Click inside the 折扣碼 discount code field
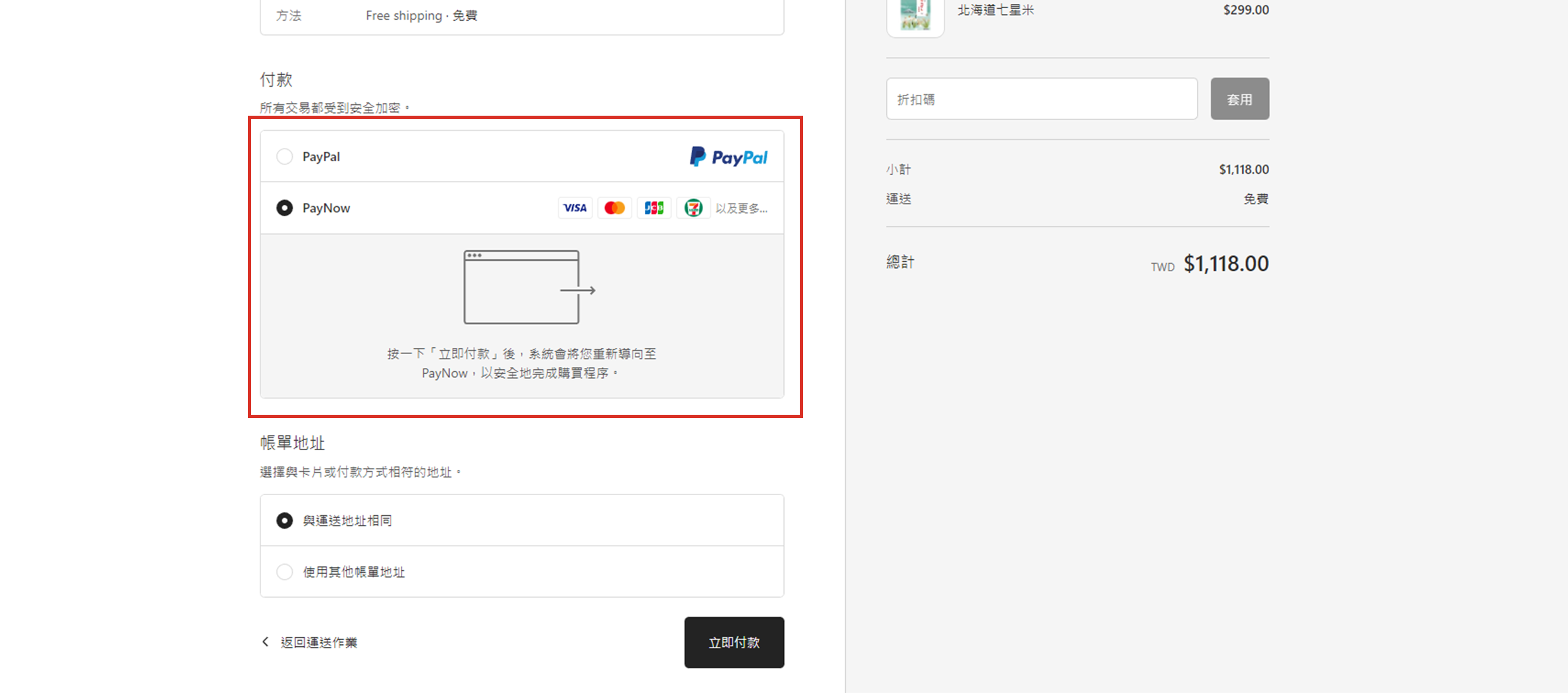The height and width of the screenshot is (693, 1568). pyautogui.click(x=1041, y=99)
